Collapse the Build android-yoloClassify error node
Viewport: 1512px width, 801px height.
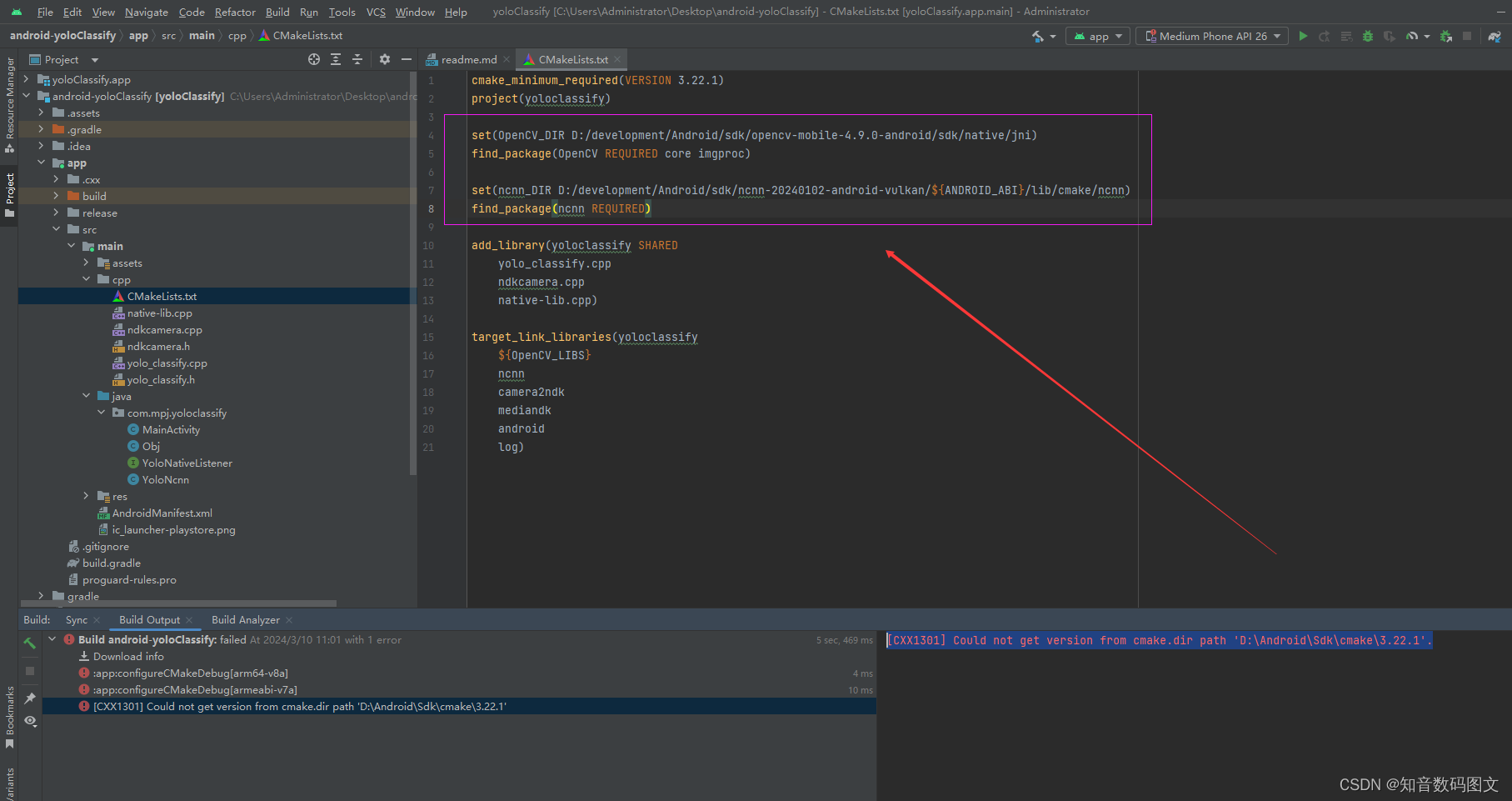[53, 639]
